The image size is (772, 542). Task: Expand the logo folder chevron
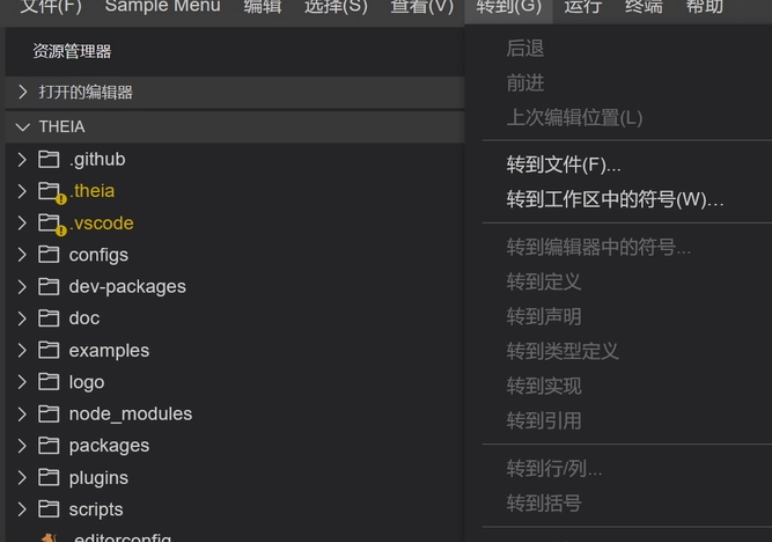(x=22, y=382)
